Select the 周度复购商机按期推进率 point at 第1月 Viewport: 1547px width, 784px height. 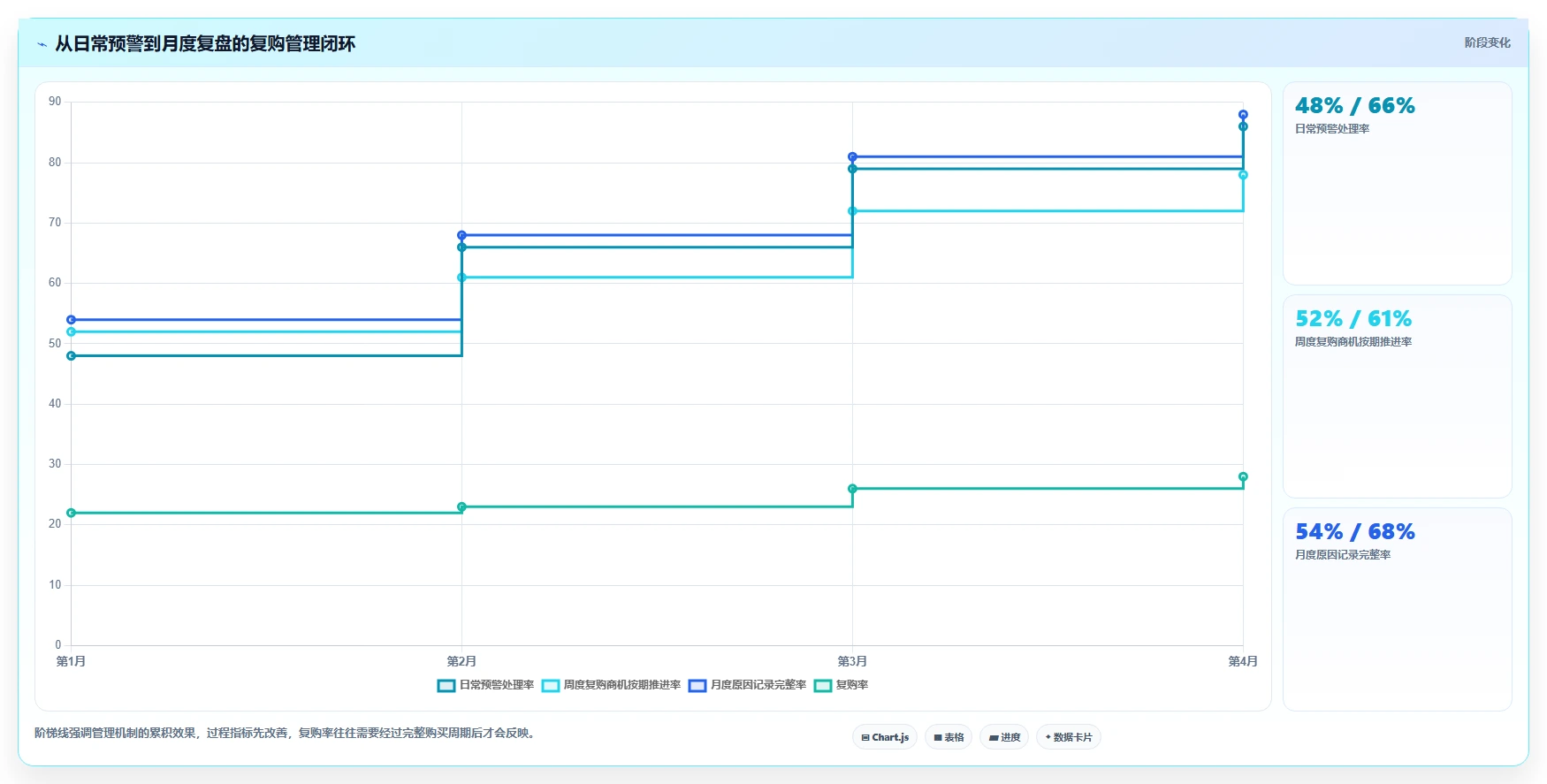coord(72,332)
